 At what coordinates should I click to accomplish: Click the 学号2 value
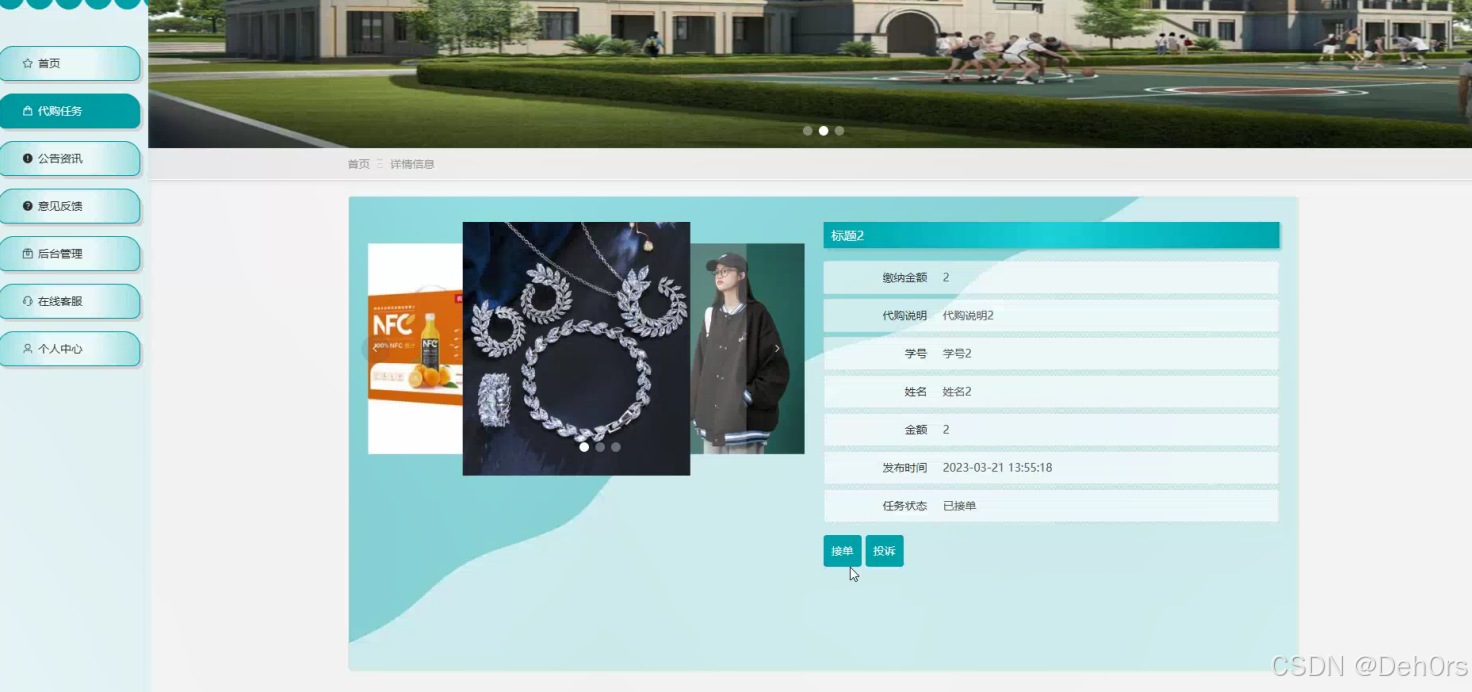pos(957,354)
